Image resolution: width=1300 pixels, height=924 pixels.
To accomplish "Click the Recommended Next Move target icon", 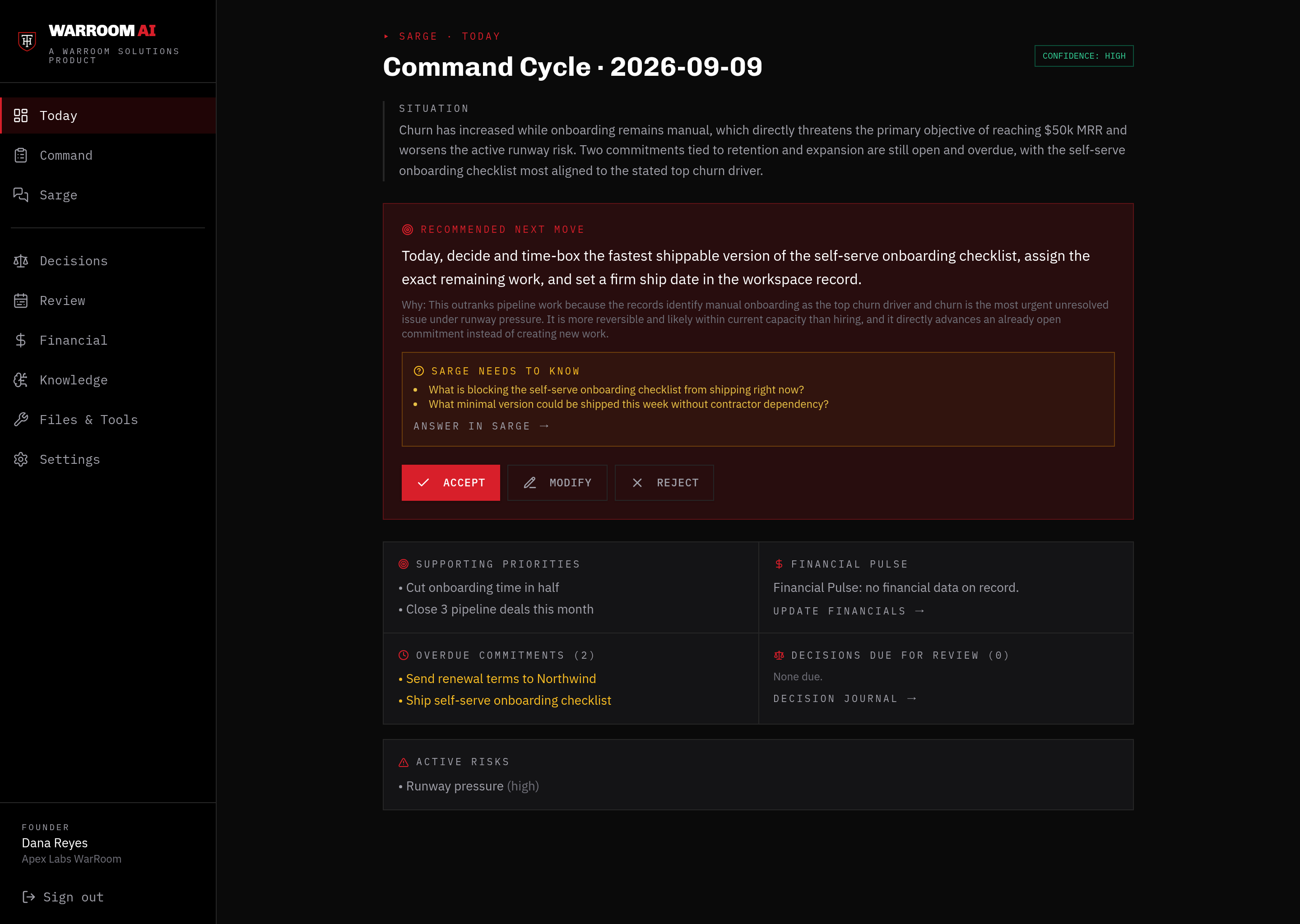I will click(408, 230).
